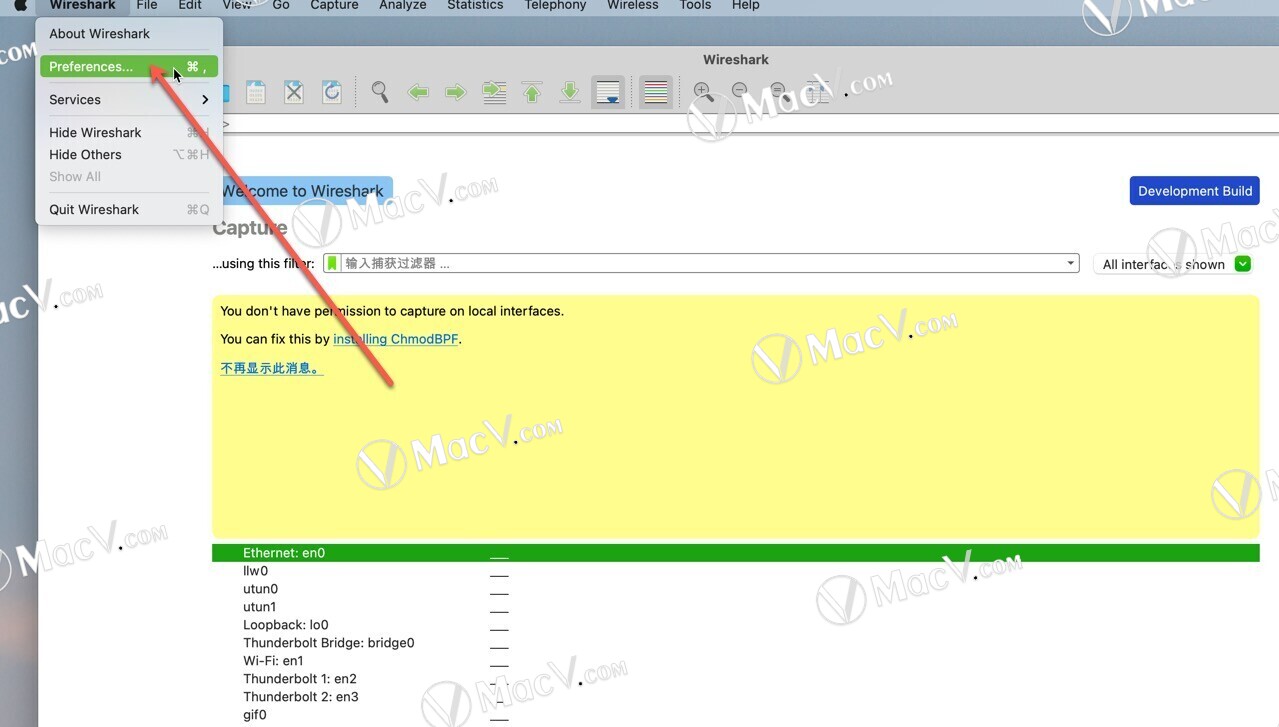This screenshot has width=1279, height=727.
Task: Open the Wireless menu
Action: pyautogui.click(x=633, y=5)
